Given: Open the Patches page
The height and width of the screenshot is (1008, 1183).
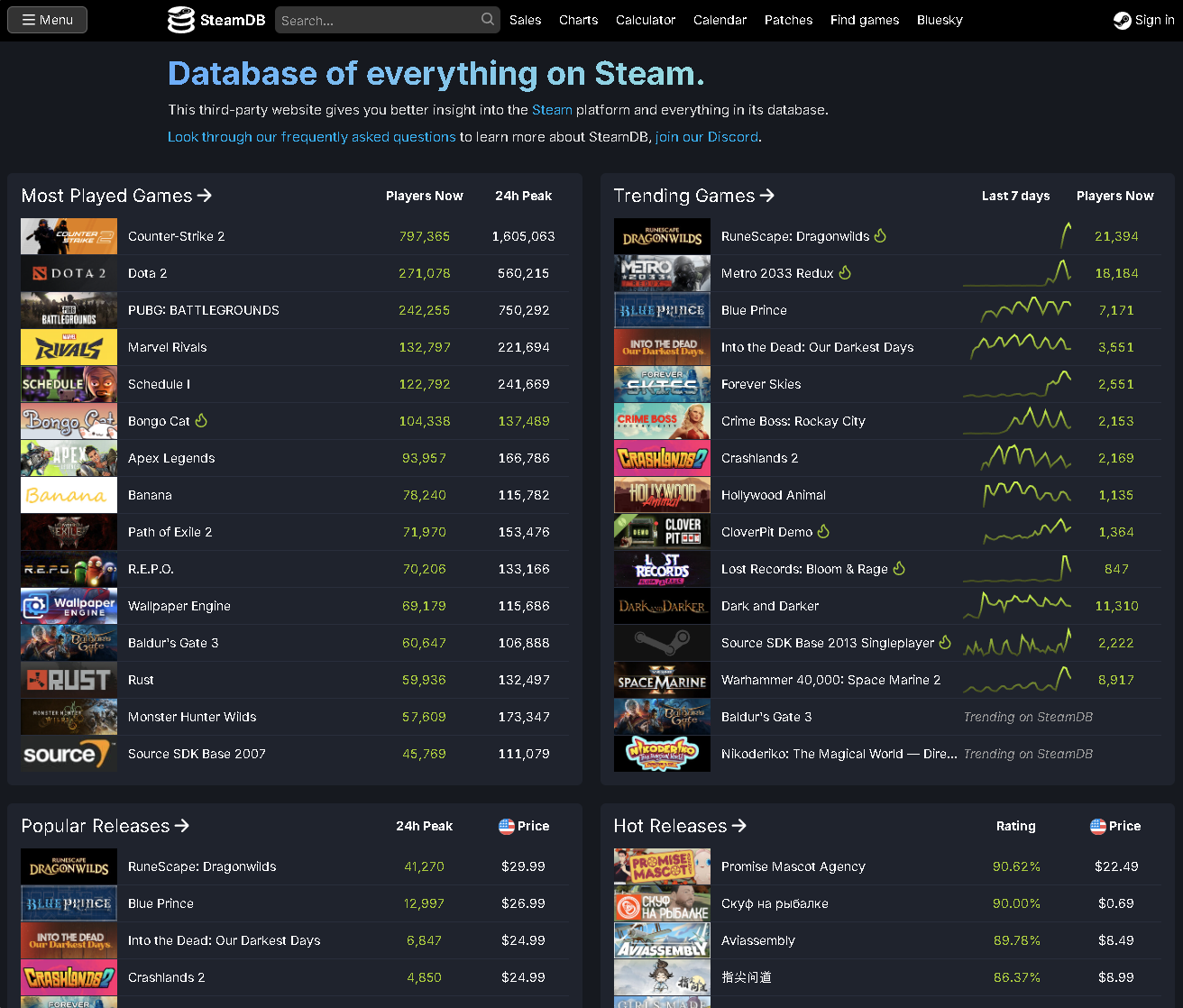Looking at the screenshot, I should coord(788,20).
